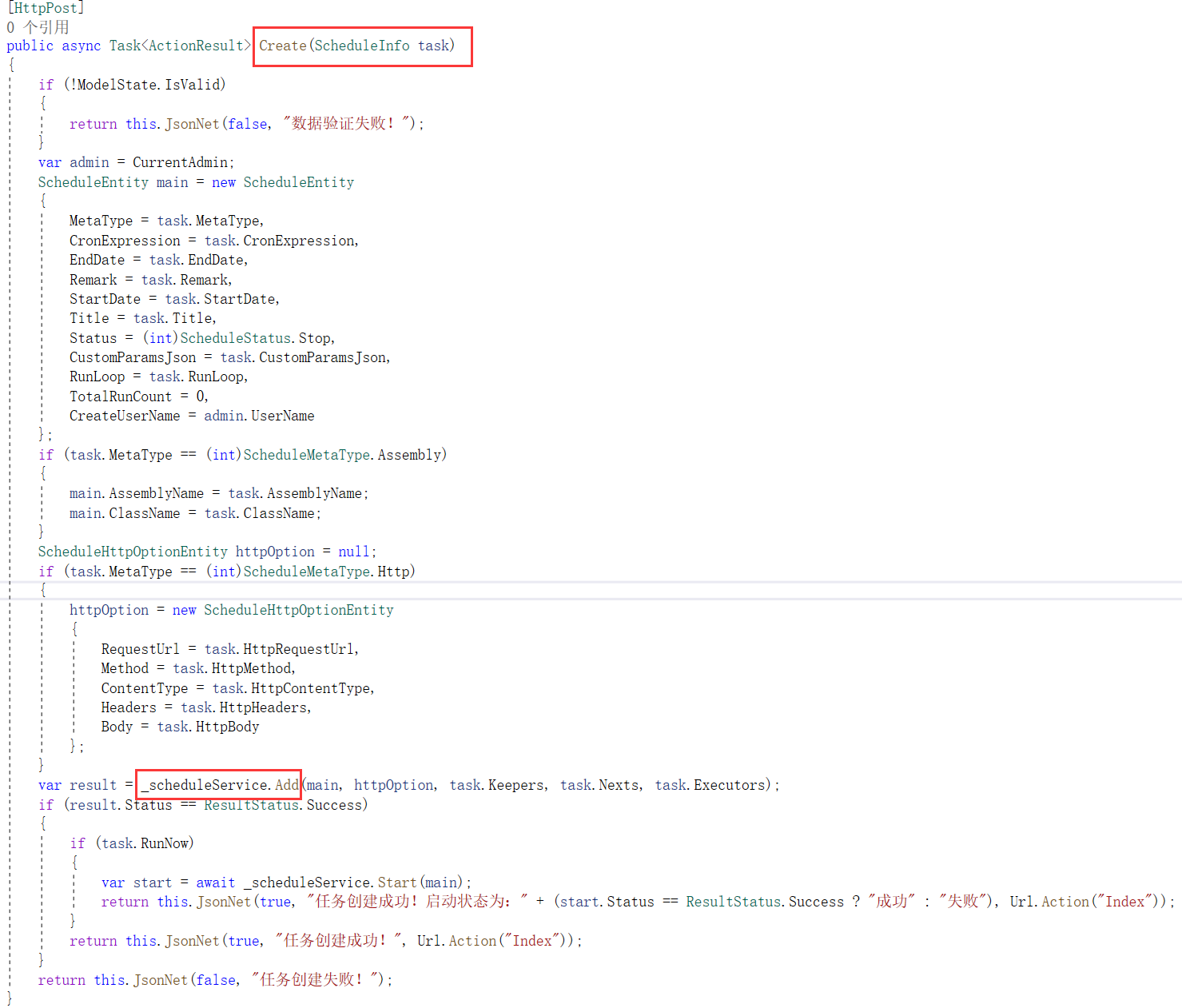
Task: Click "new ScheduleHttpOptionEntity" constructor text
Action: click(283, 610)
